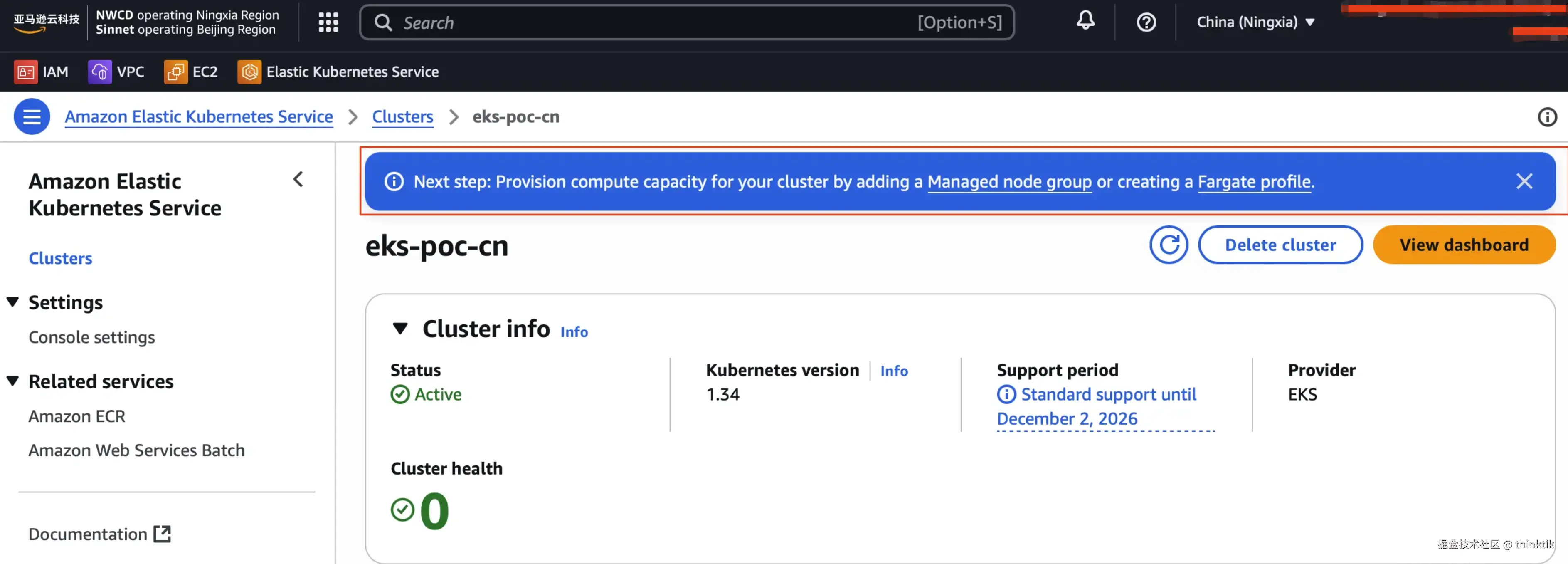Collapse the Cluster info section
This screenshot has height=564, width=1568.
(400, 329)
